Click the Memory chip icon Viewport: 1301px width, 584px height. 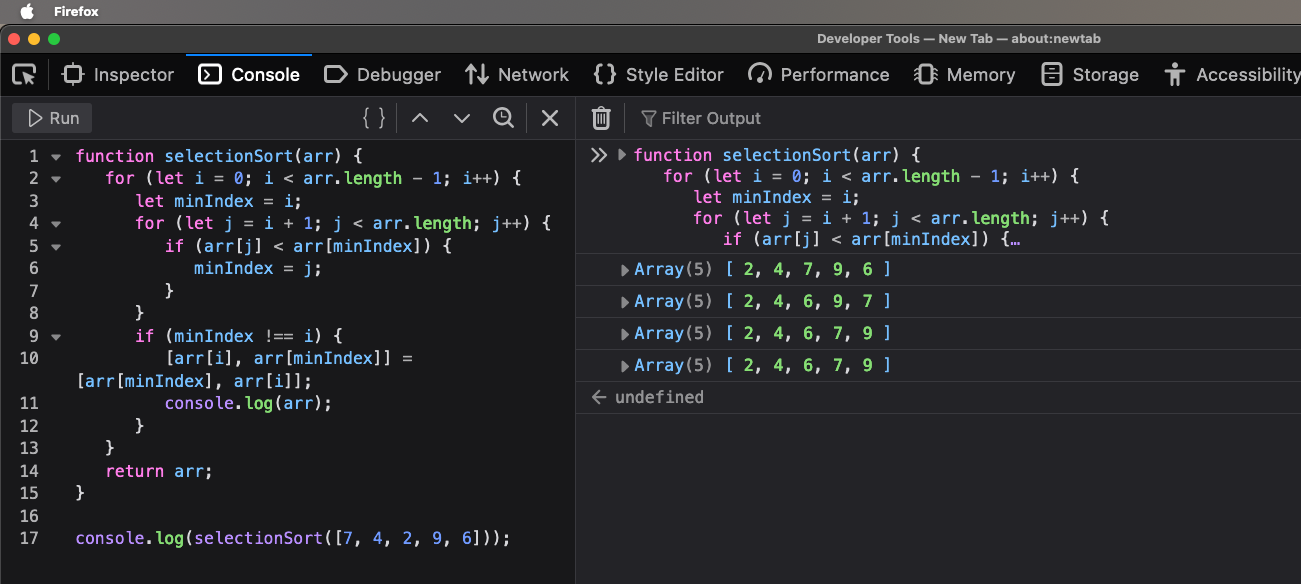tap(926, 74)
